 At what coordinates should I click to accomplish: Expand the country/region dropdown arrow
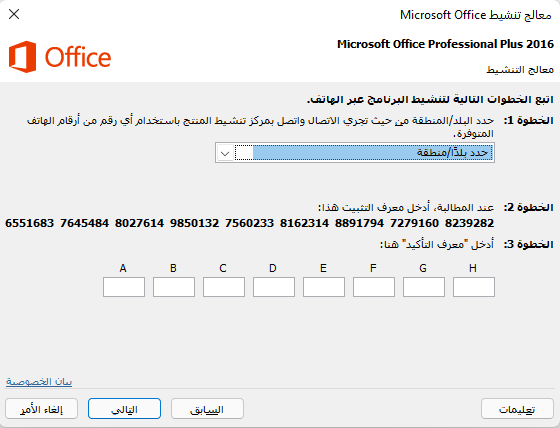coord(225,153)
